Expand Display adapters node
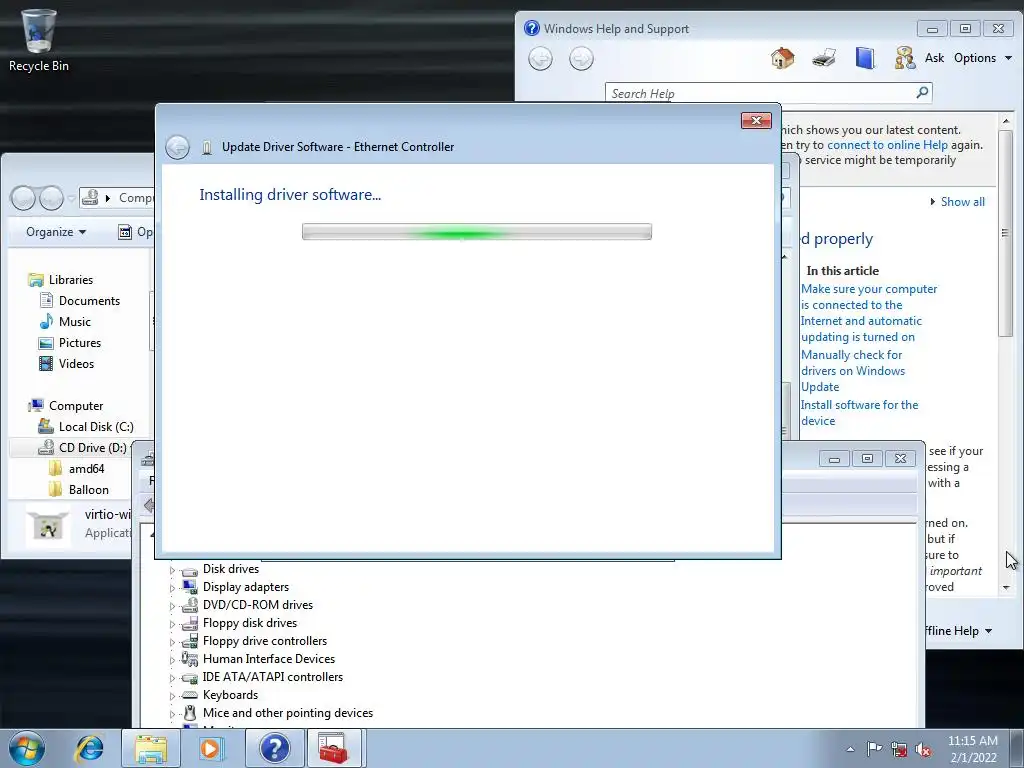The height and width of the screenshot is (768, 1024). point(173,588)
